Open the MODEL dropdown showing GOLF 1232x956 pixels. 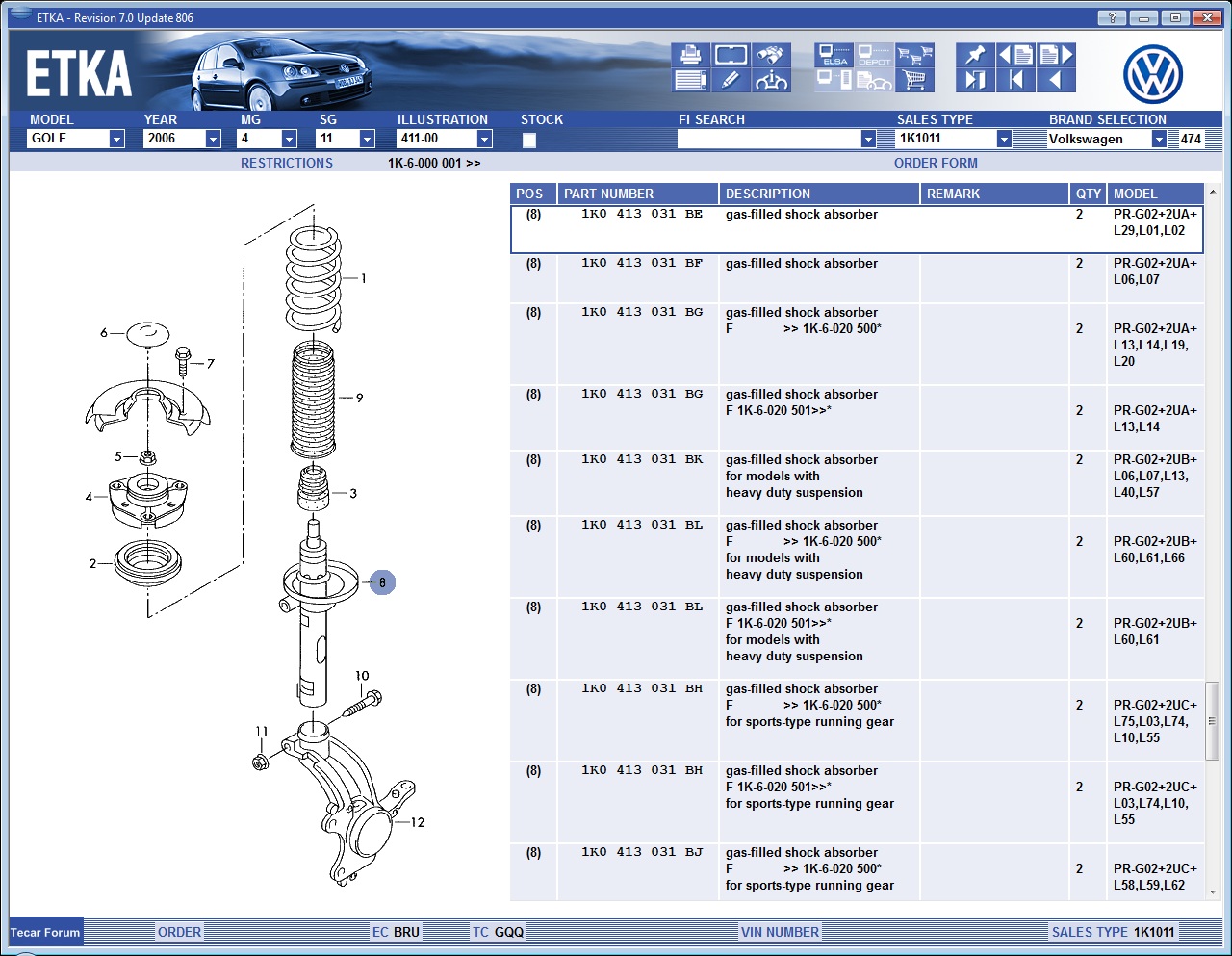pos(116,139)
